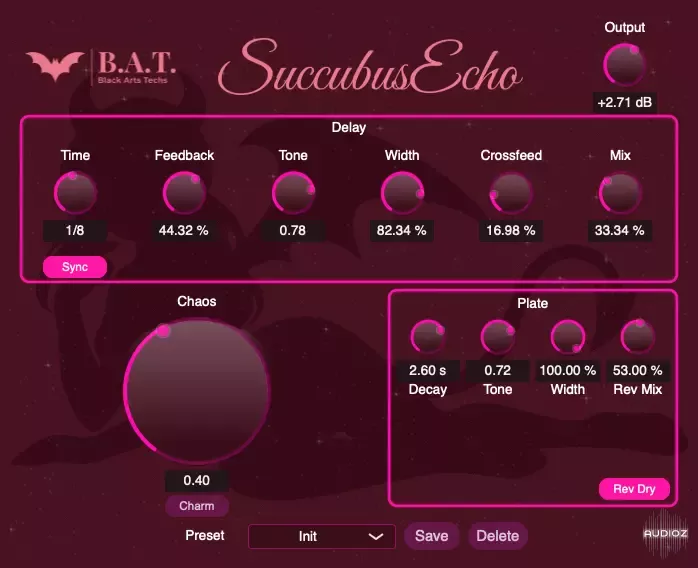The image size is (698, 568).
Task: Click the Output gain knob
Action: (625, 66)
